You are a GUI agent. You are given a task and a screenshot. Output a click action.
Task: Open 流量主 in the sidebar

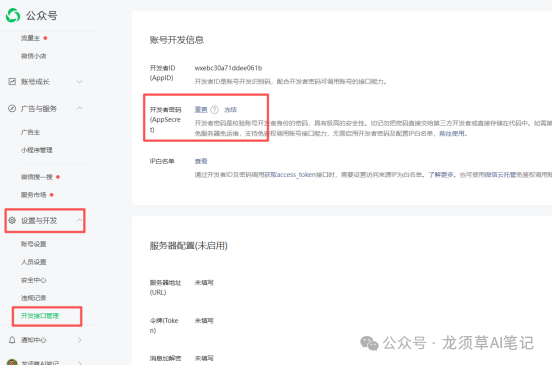(x=30, y=38)
